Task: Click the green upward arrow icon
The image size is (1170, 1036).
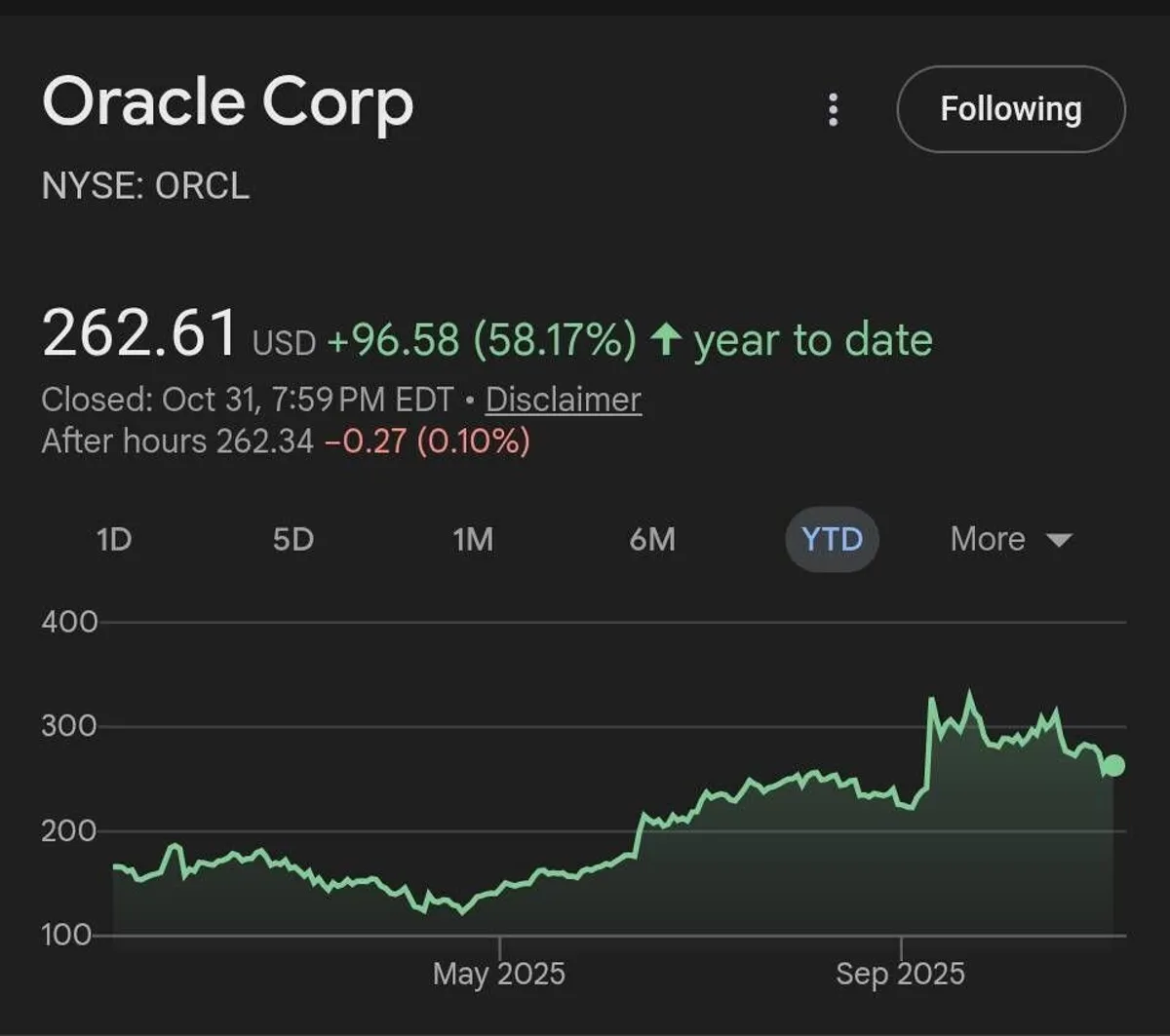Action: (x=665, y=340)
